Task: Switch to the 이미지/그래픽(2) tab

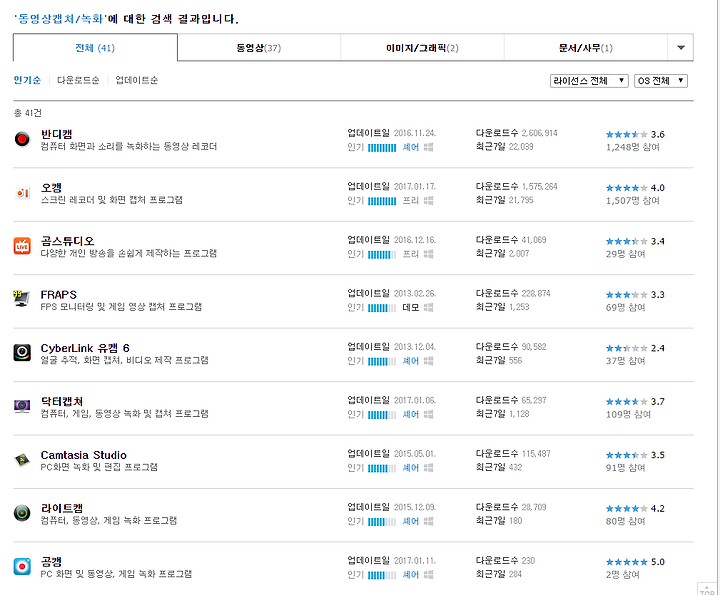Action: tap(422, 48)
